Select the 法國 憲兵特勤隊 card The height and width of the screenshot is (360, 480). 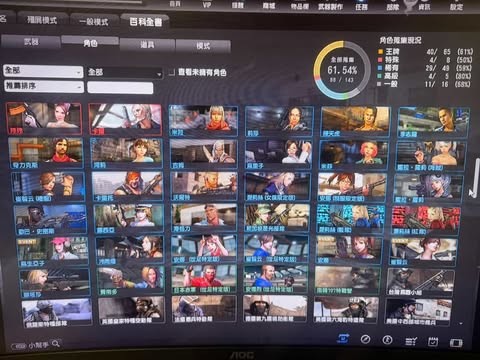point(204,309)
